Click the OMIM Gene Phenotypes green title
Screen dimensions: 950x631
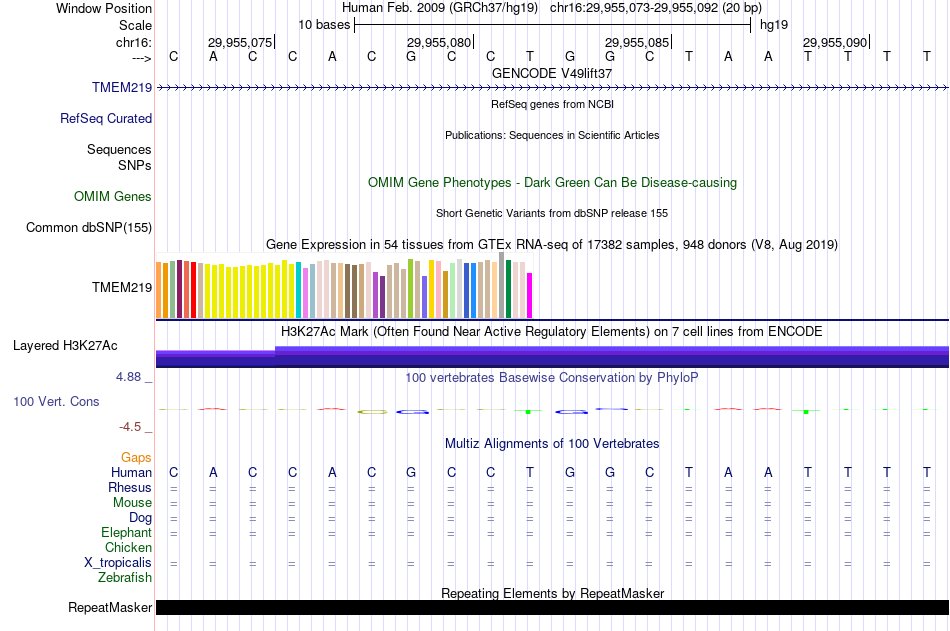[552, 182]
